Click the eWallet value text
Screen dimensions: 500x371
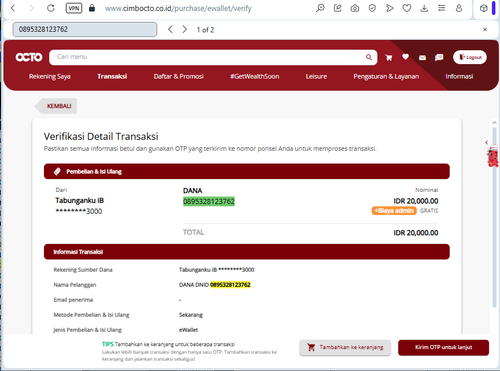coord(188,330)
